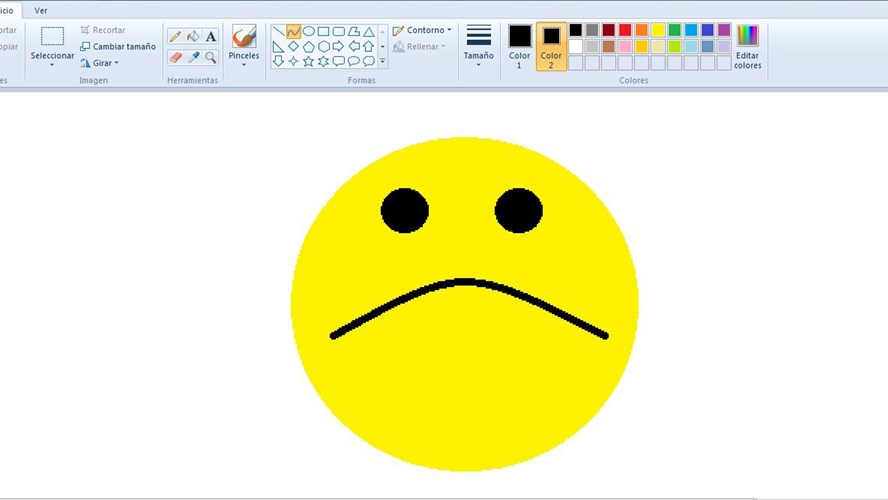Pick the Eraser tool
This screenshot has width=888, height=500.
(x=176, y=57)
